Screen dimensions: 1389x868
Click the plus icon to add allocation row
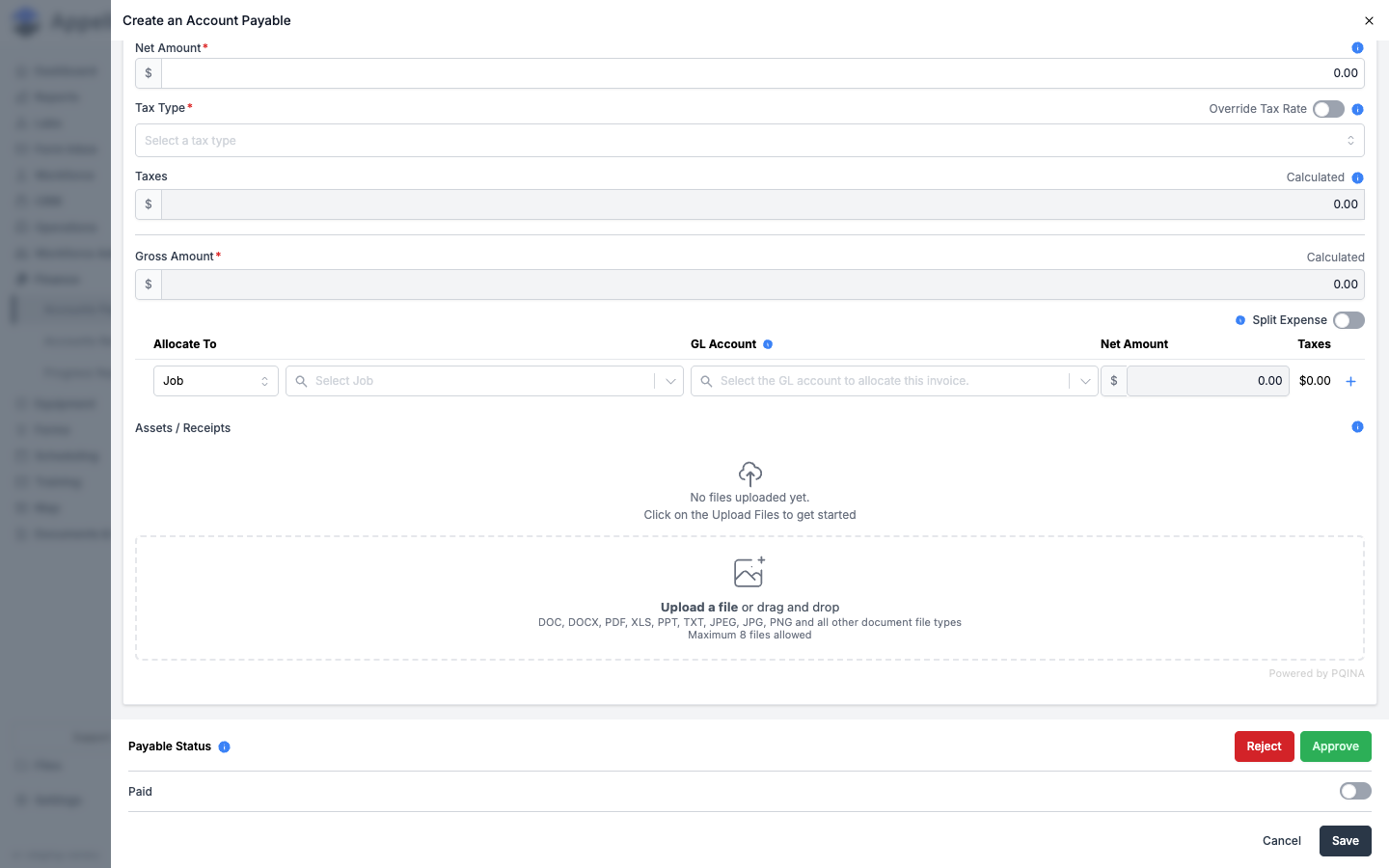tap(1350, 382)
